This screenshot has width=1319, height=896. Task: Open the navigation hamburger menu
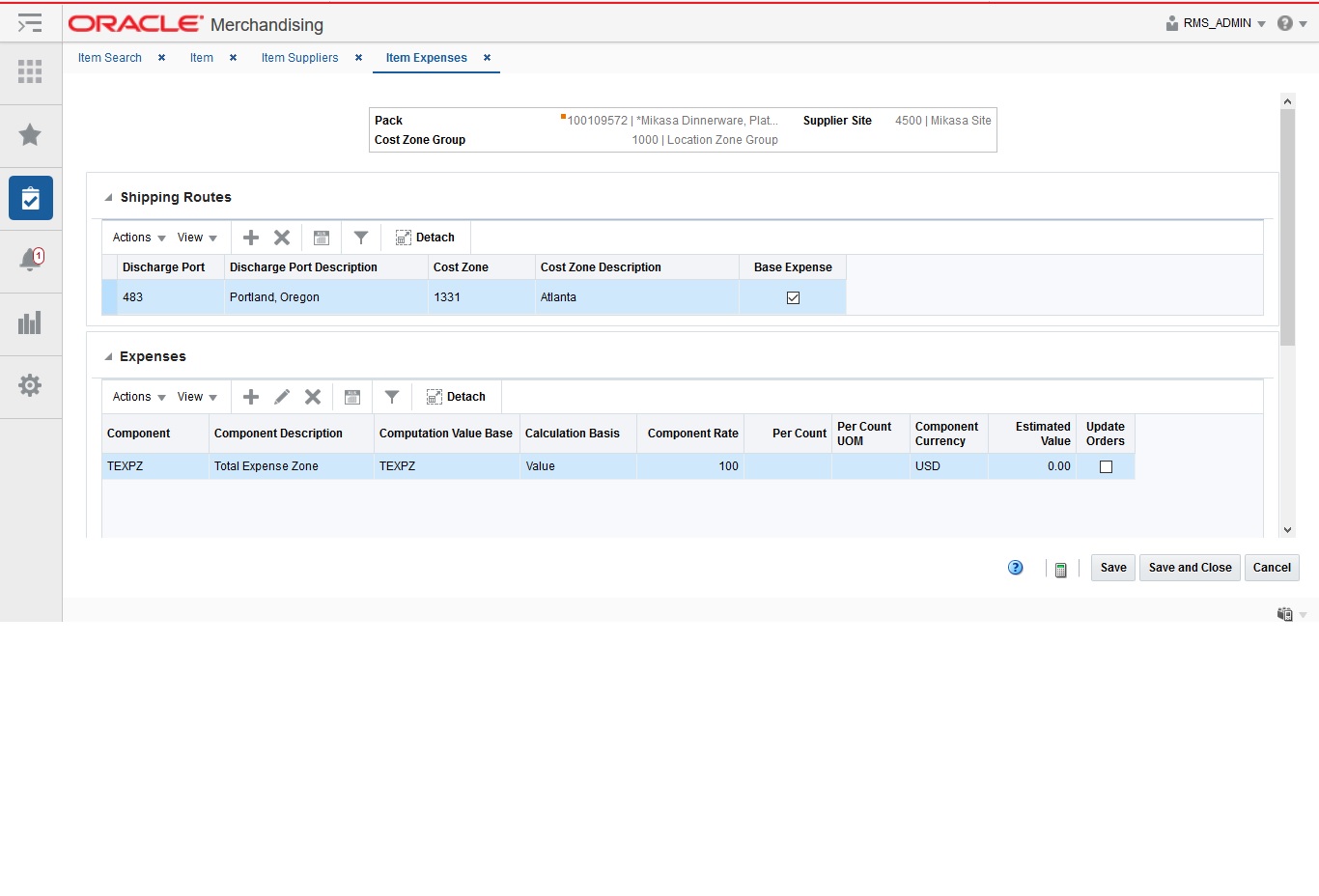coord(30,22)
